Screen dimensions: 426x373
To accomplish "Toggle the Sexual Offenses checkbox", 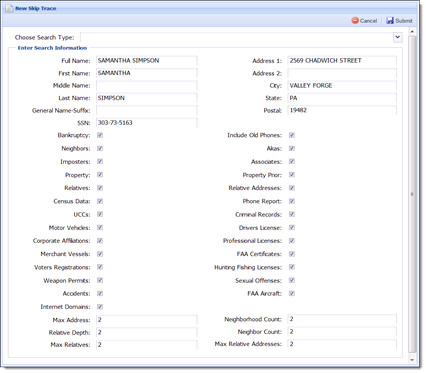I will point(292,280).
